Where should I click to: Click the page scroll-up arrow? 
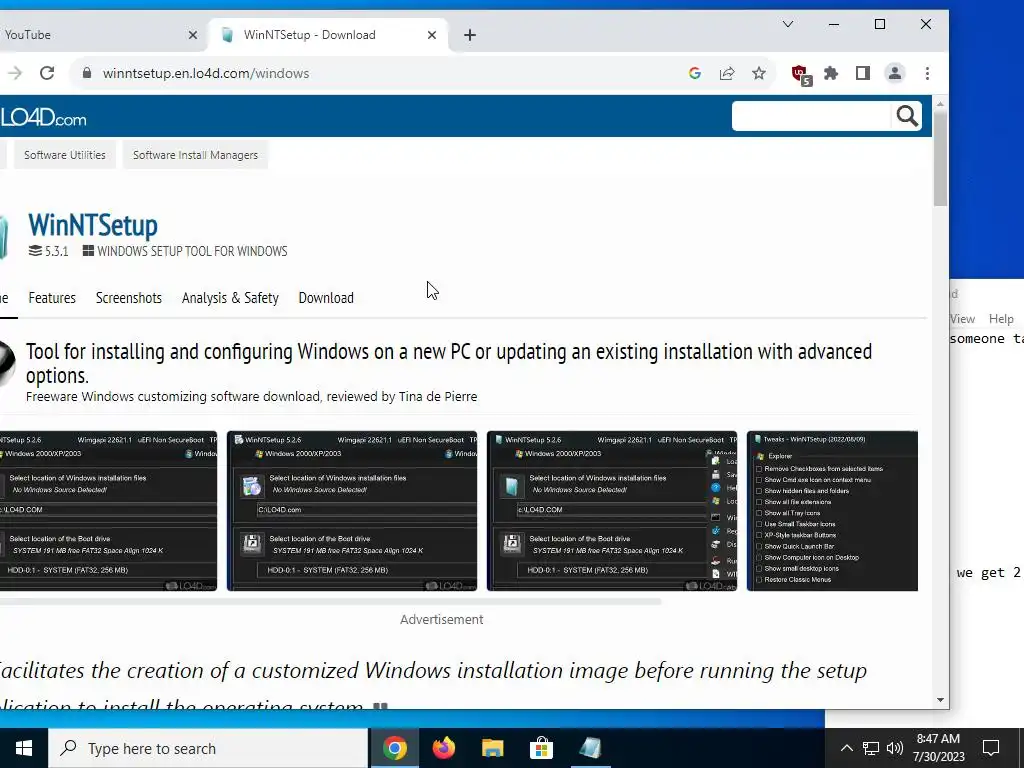tap(940, 104)
